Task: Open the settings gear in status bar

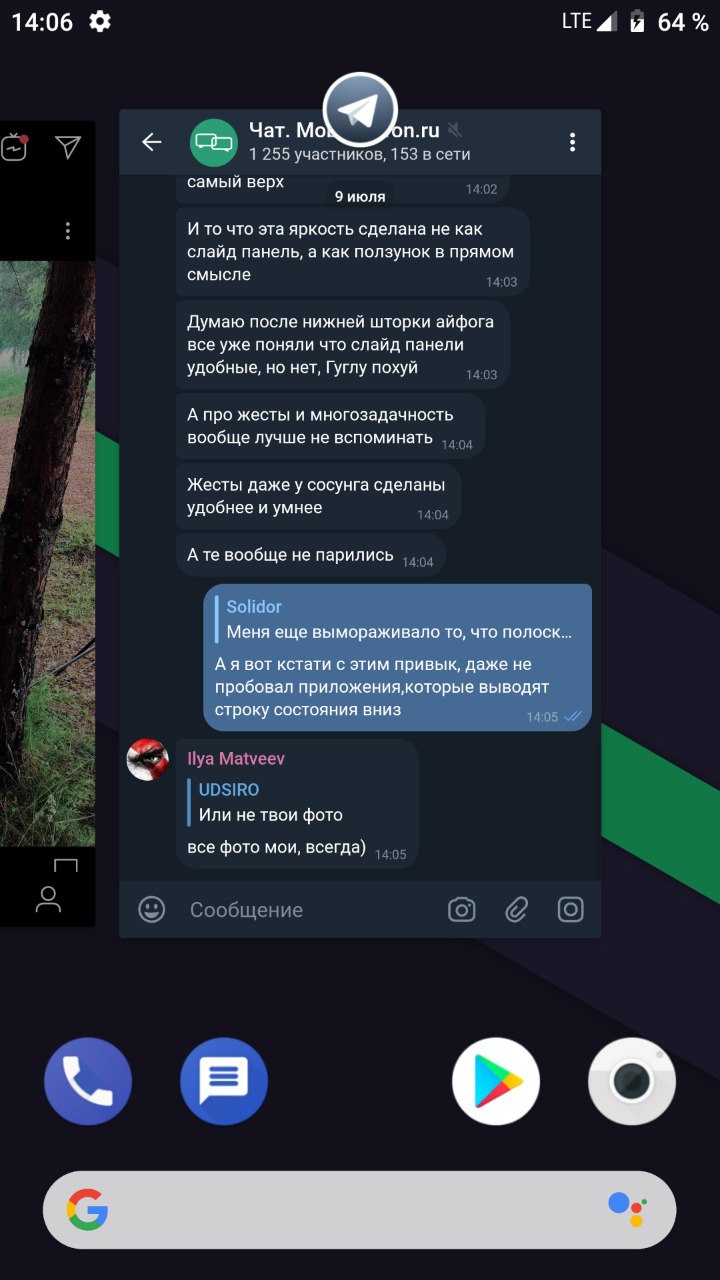Action: click(x=100, y=21)
